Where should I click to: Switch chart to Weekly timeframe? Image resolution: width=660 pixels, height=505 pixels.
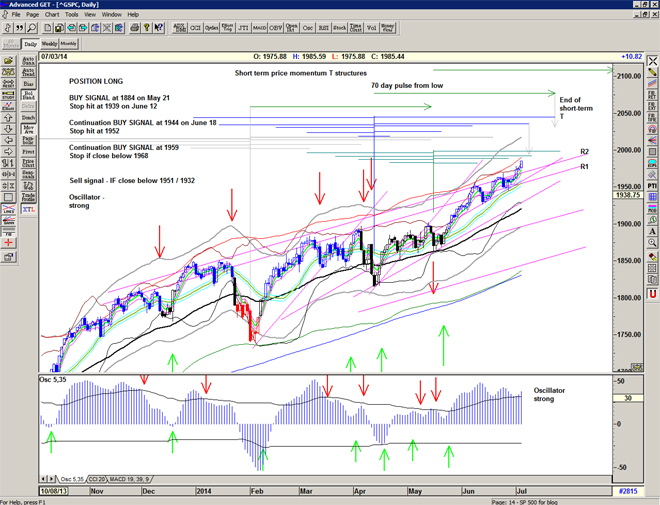click(49, 44)
